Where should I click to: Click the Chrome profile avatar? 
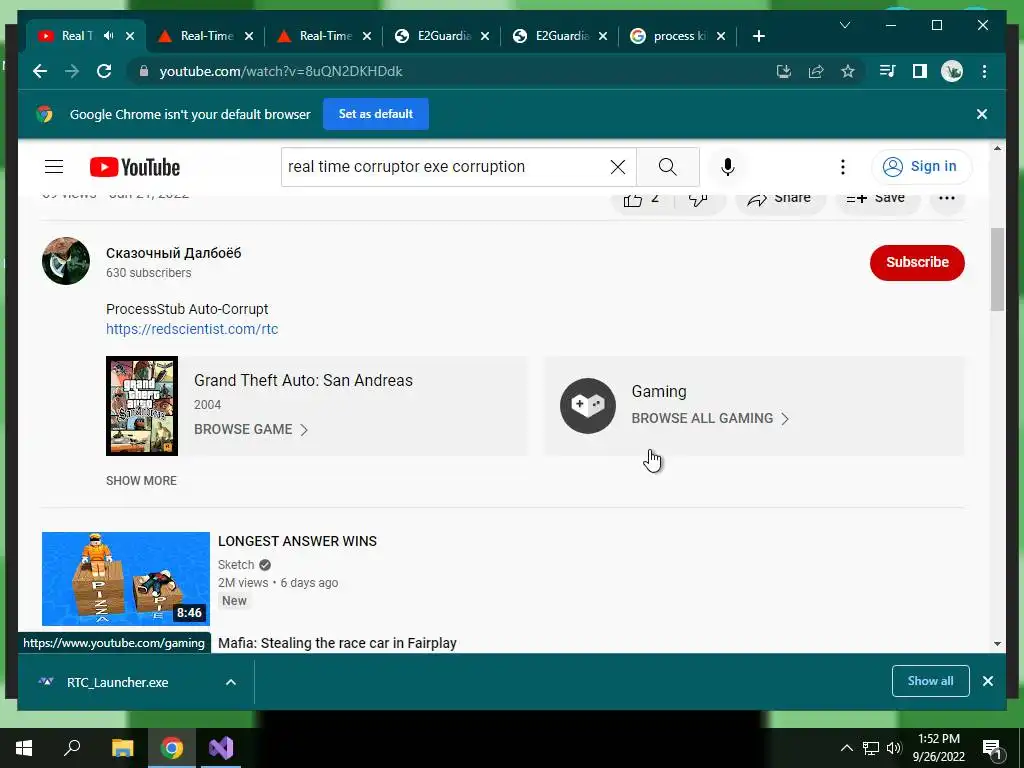952,71
